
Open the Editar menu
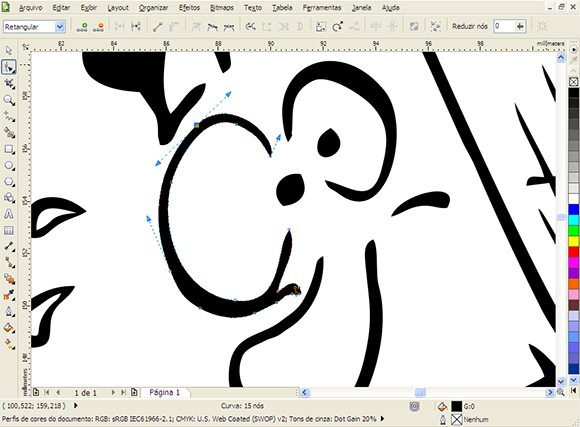tap(61, 7)
